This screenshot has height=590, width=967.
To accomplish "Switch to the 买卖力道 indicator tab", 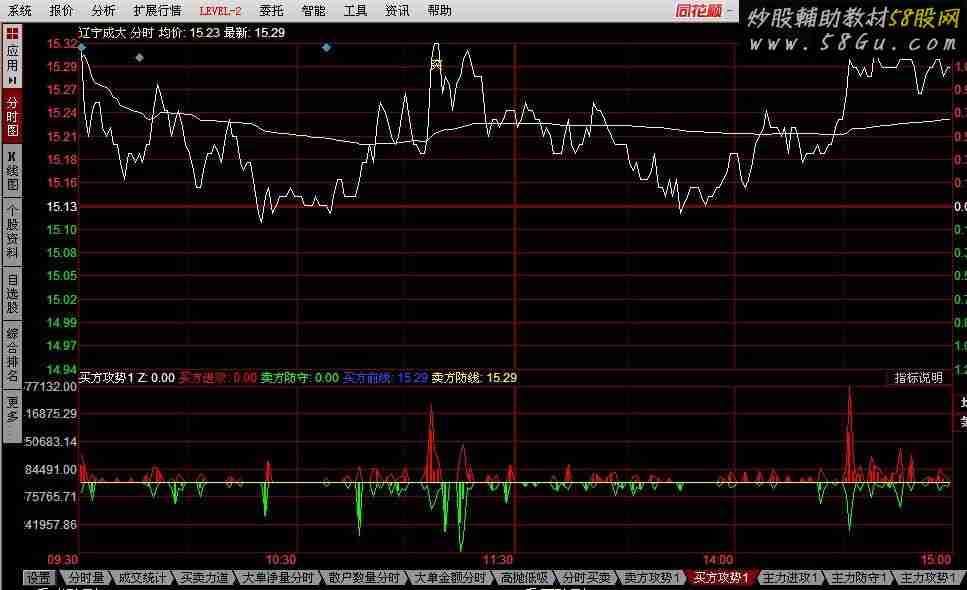I will click(204, 578).
